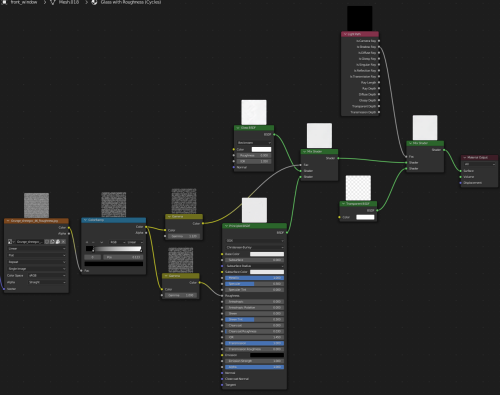Click the Ray Length output socket
The image size is (500, 395).
click(x=379, y=82)
